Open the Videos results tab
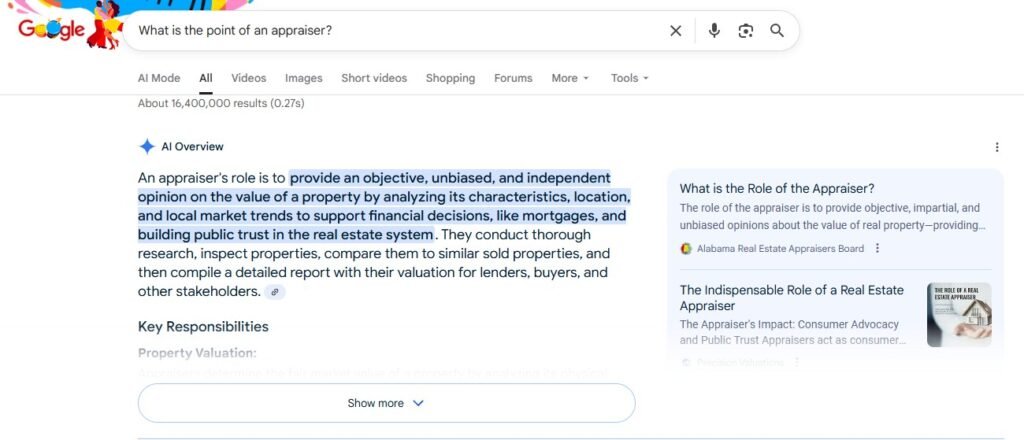Viewport: 1024px width, 440px height. pos(249,78)
